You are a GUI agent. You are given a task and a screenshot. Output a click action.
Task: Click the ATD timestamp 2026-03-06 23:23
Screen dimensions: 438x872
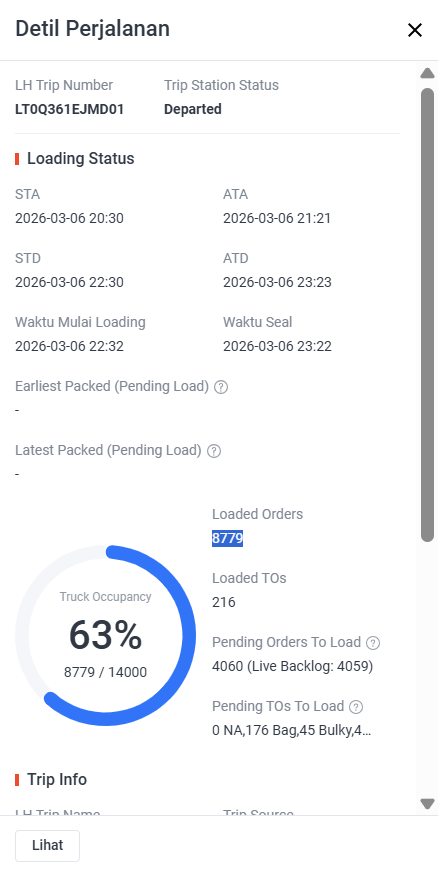click(x=277, y=283)
